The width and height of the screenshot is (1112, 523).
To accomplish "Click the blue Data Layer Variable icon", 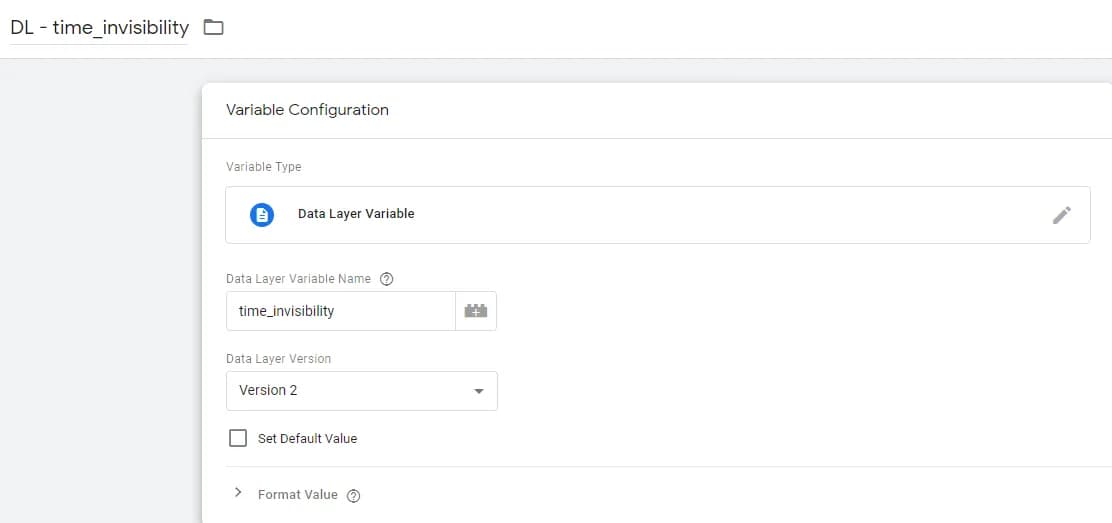I will coord(262,214).
